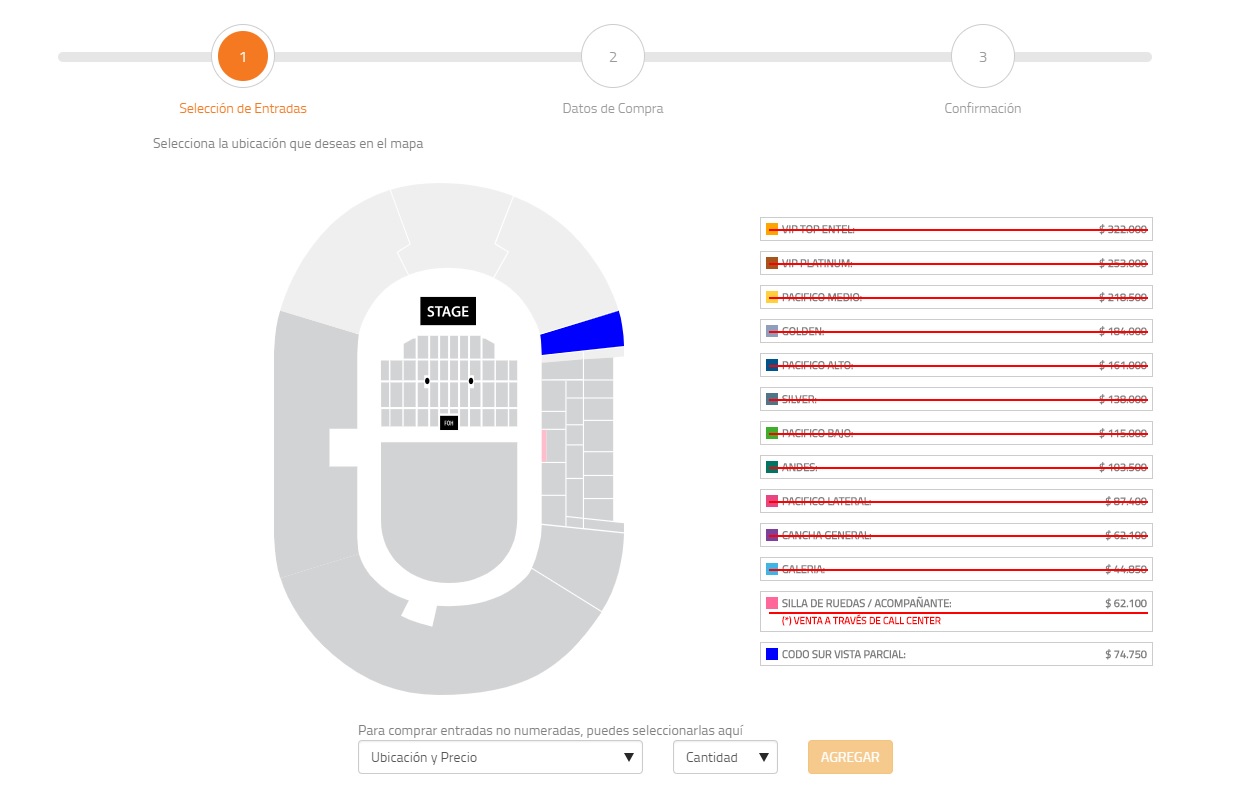Click the green Pacifico Bajo swatch
The image size is (1233, 793).
[772, 433]
